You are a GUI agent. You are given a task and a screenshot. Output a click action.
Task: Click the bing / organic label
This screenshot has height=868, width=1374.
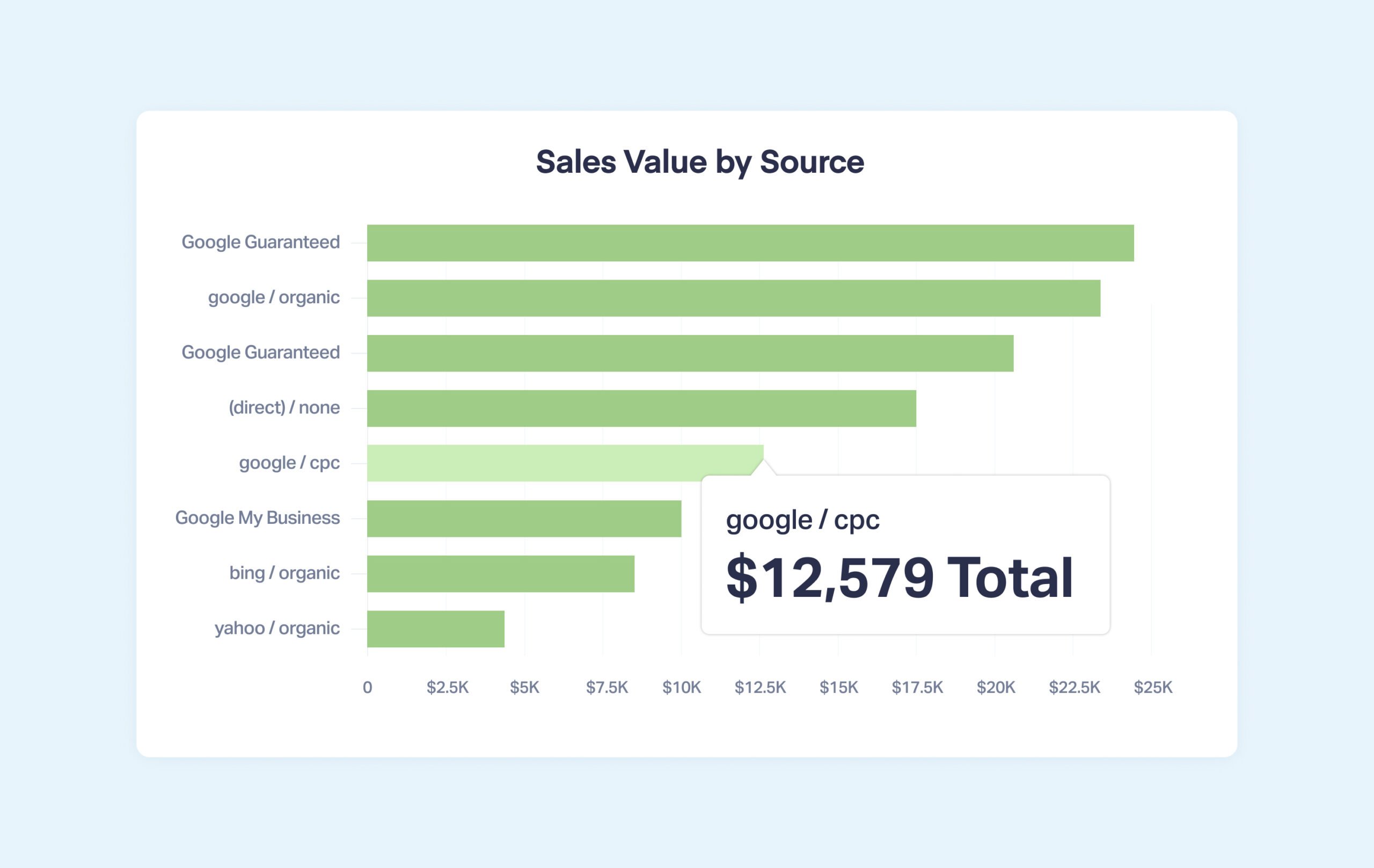(284, 572)
